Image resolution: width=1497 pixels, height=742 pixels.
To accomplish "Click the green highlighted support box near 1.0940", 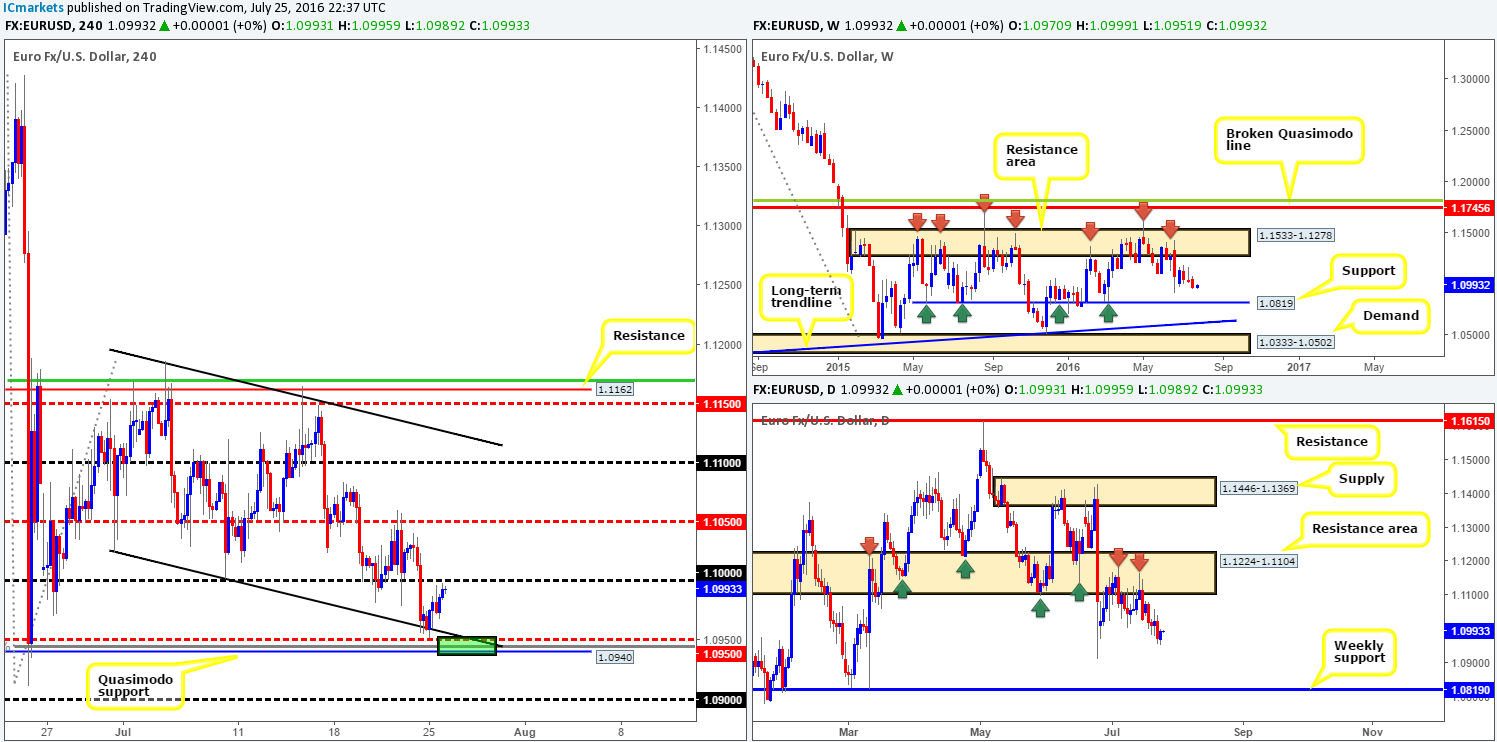I will tap(468, 645).
